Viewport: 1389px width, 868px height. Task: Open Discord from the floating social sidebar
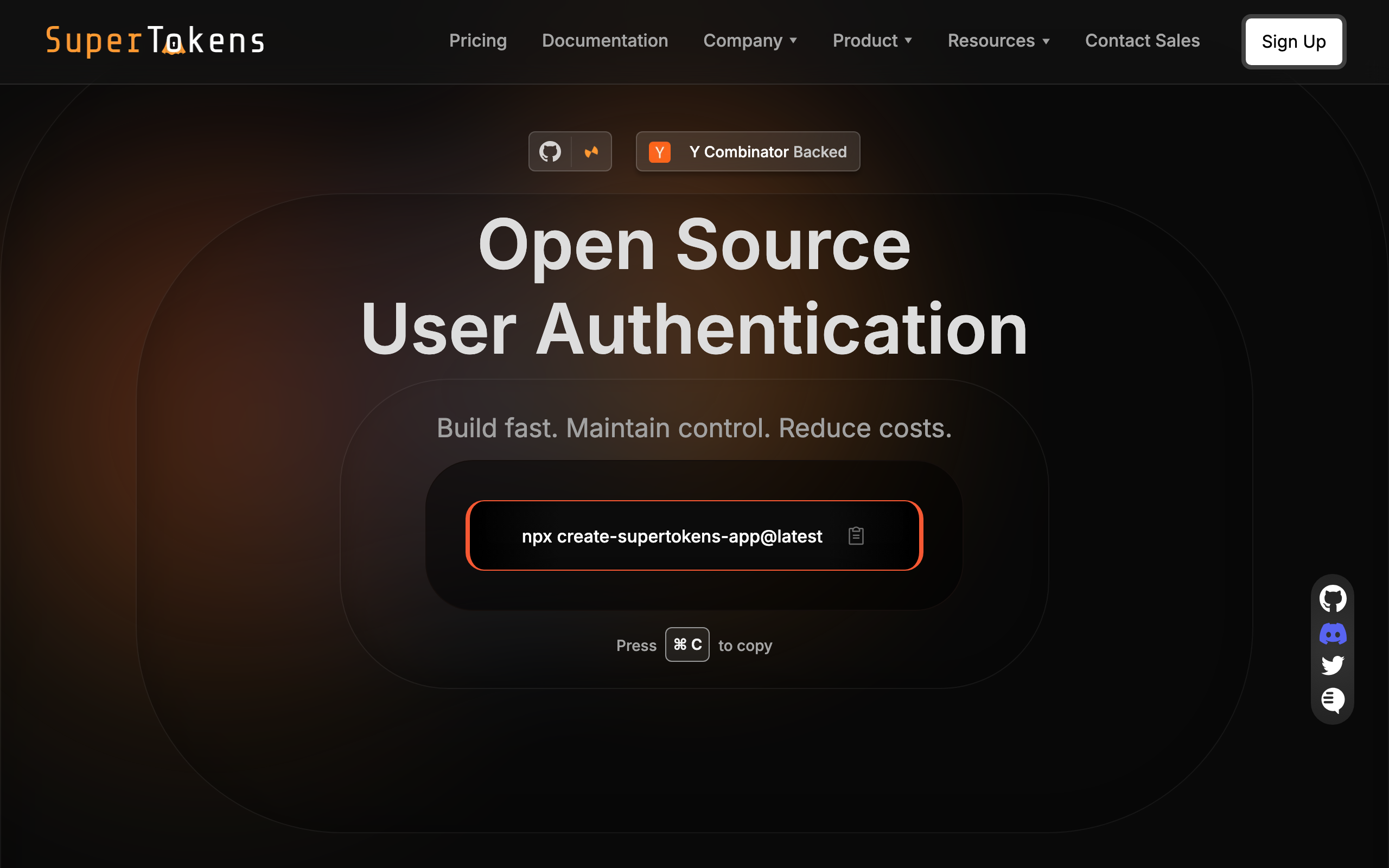[x=1332, y=634]
